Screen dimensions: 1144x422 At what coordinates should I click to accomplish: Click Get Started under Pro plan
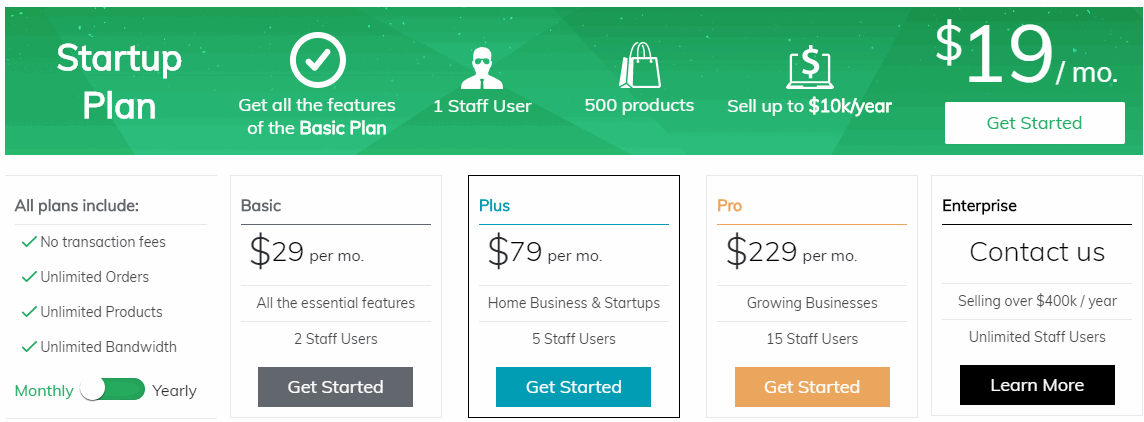tap(812, 387)
